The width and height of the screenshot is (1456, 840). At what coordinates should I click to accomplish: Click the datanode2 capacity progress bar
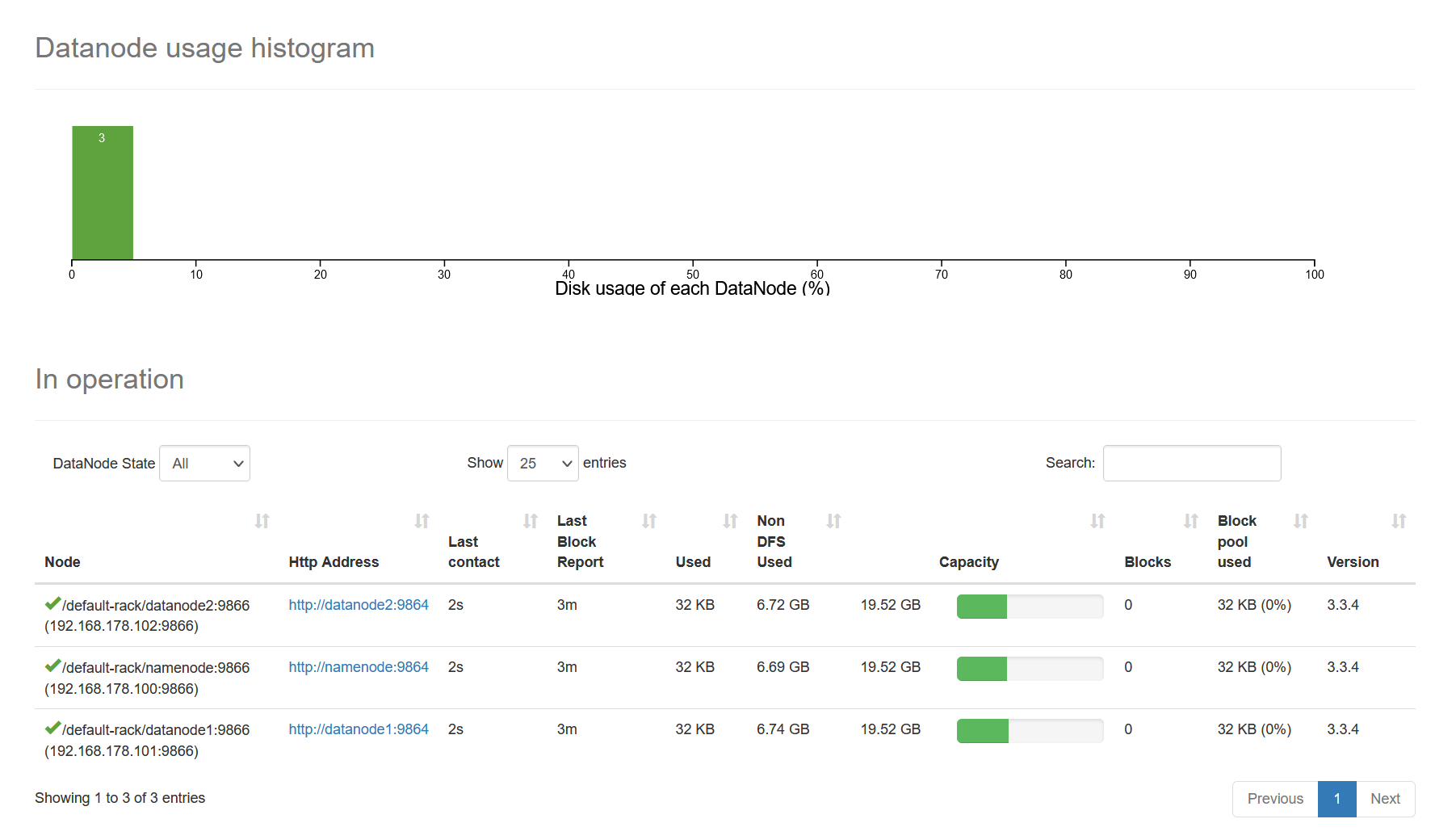1030,606
